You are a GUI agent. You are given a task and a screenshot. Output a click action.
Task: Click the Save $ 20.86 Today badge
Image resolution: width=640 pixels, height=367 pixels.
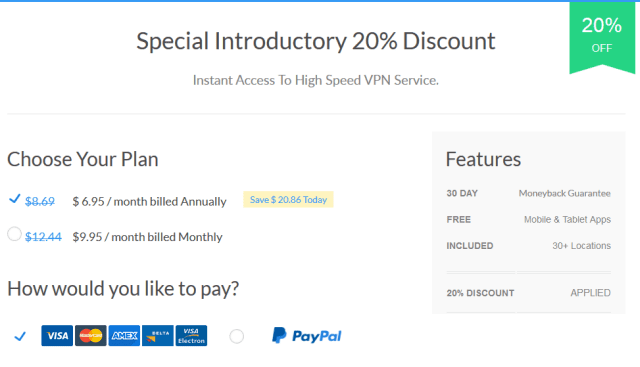(288, 200)
